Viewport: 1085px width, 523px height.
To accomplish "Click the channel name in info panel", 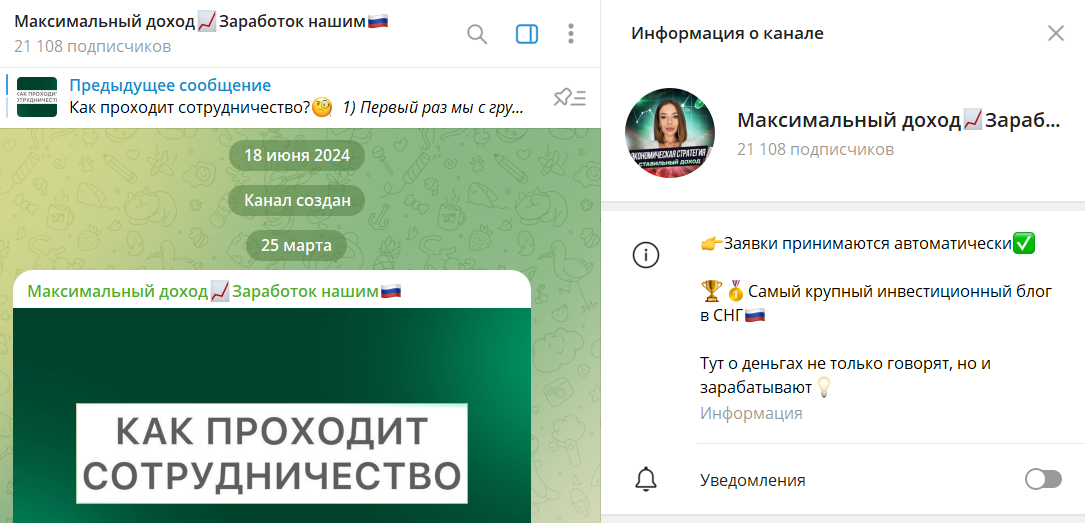I will tap(898, 120).
